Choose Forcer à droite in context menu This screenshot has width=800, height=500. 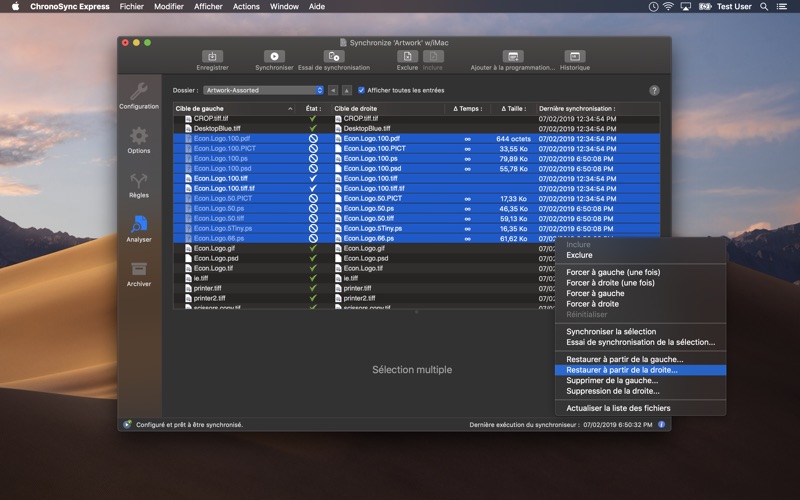[640, 304]
